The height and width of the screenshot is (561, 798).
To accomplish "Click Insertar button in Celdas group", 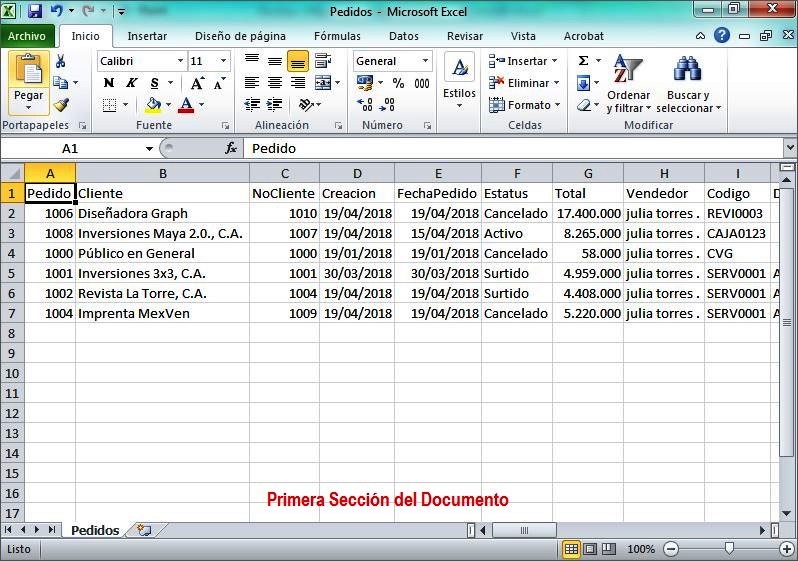I will [524, 61].
